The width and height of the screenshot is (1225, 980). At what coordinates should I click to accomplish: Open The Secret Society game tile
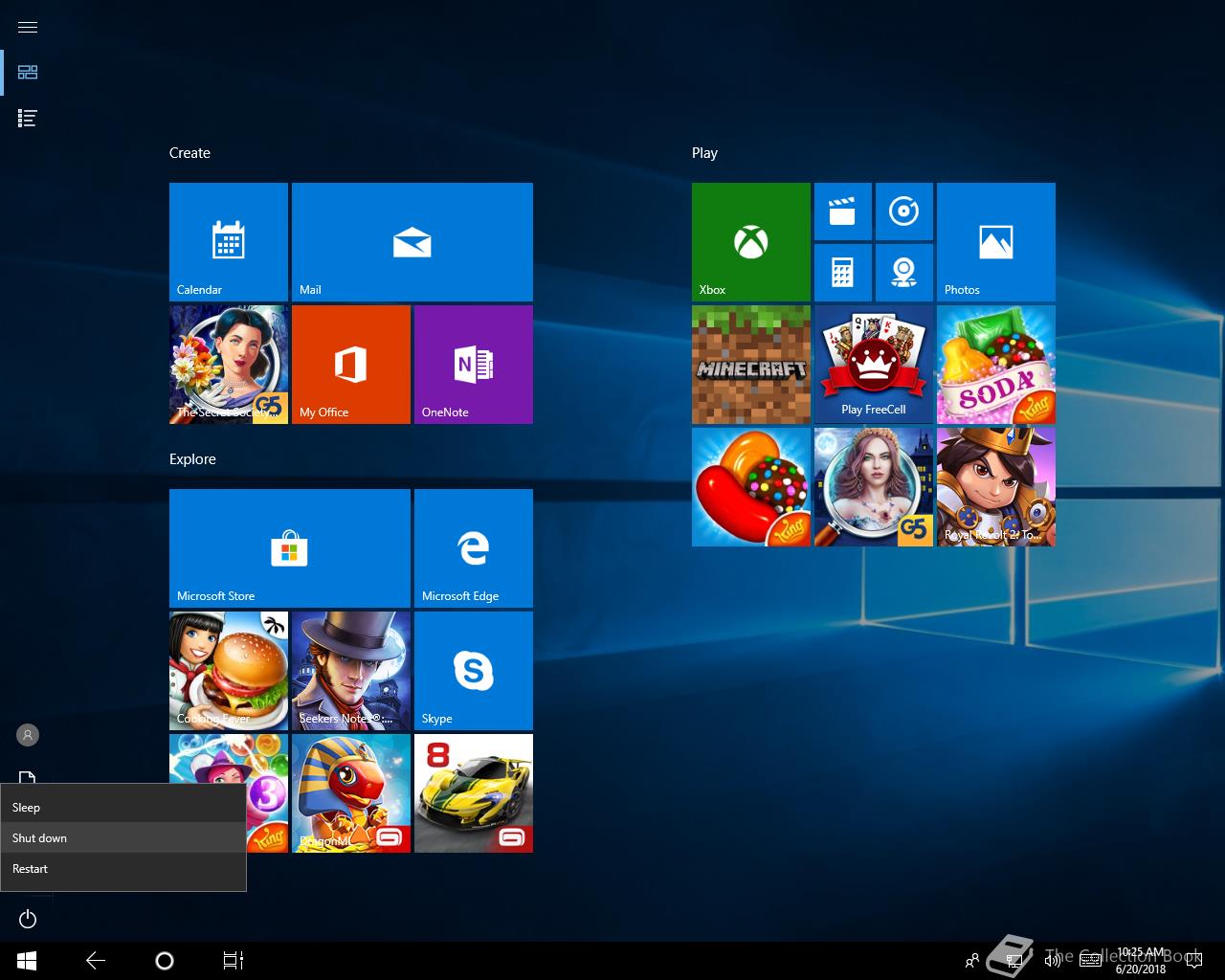pyautogui.click(x=229, y=365)
